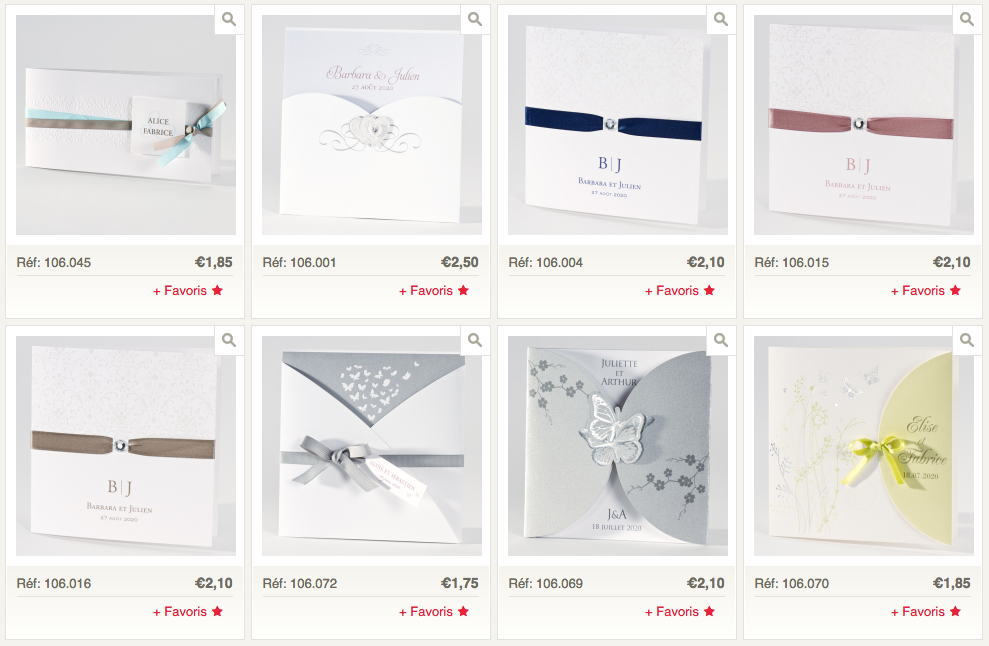
Task: Mark card 106.015 as Favoris
Action: 926,291
